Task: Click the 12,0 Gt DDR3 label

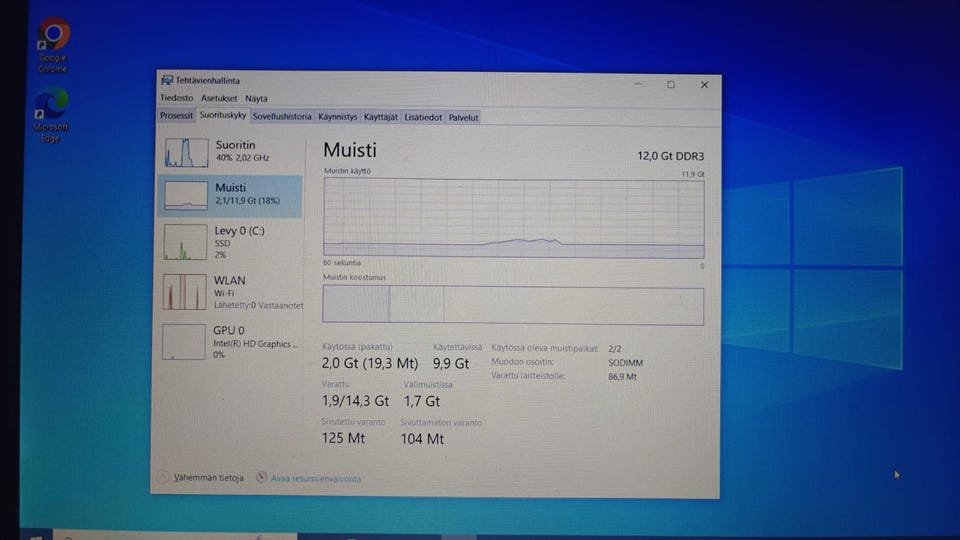Action: (670, 156)
